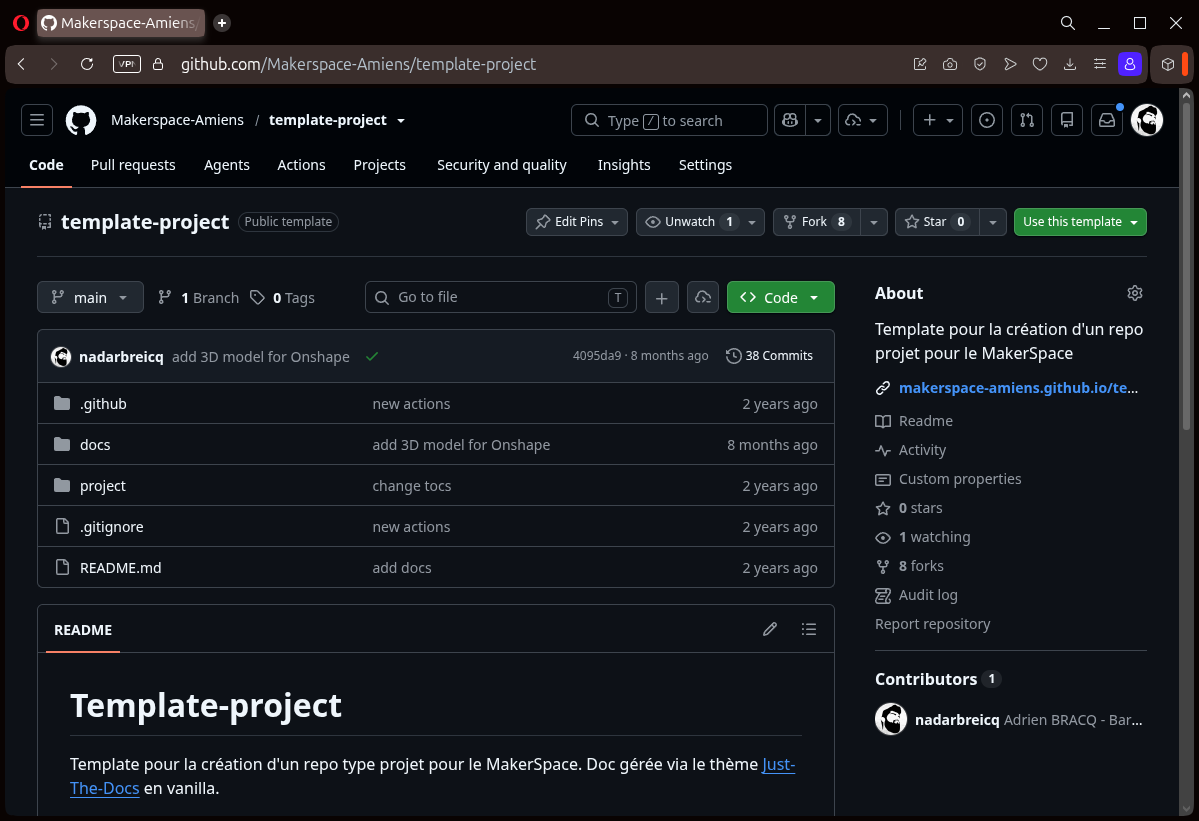Image resolution: width=1199 pixels, height=821 pixels.
Task: Edit the README with pencil icon
Action: 770,629
